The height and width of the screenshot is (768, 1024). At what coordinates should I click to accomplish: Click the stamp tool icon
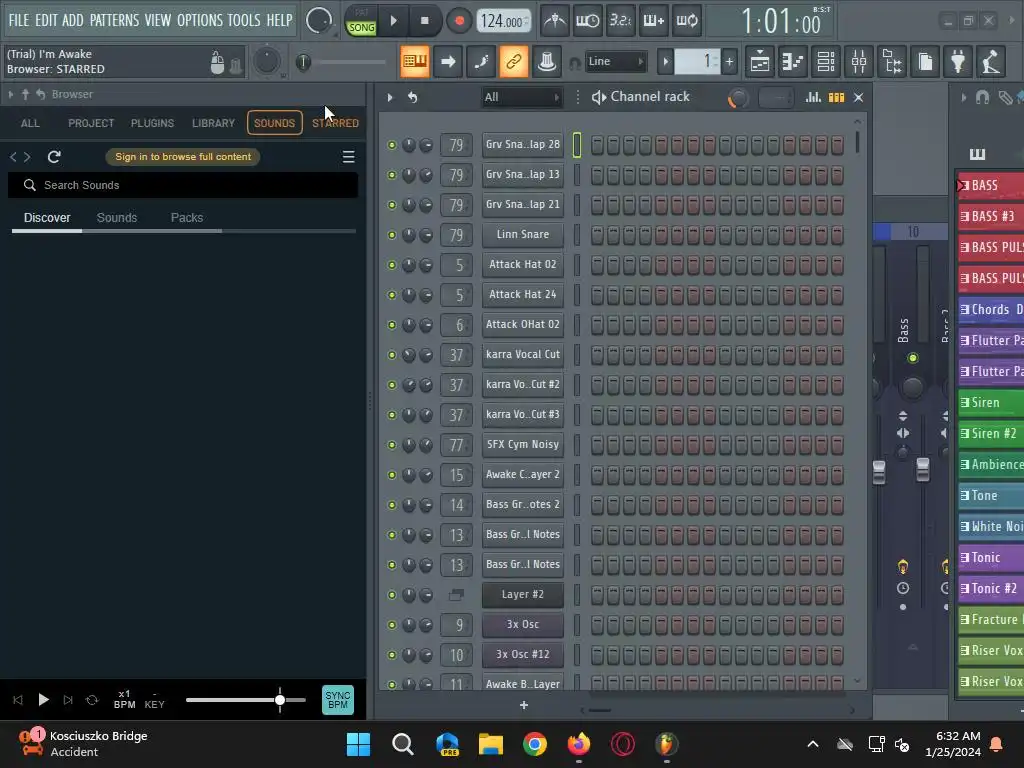547,62
